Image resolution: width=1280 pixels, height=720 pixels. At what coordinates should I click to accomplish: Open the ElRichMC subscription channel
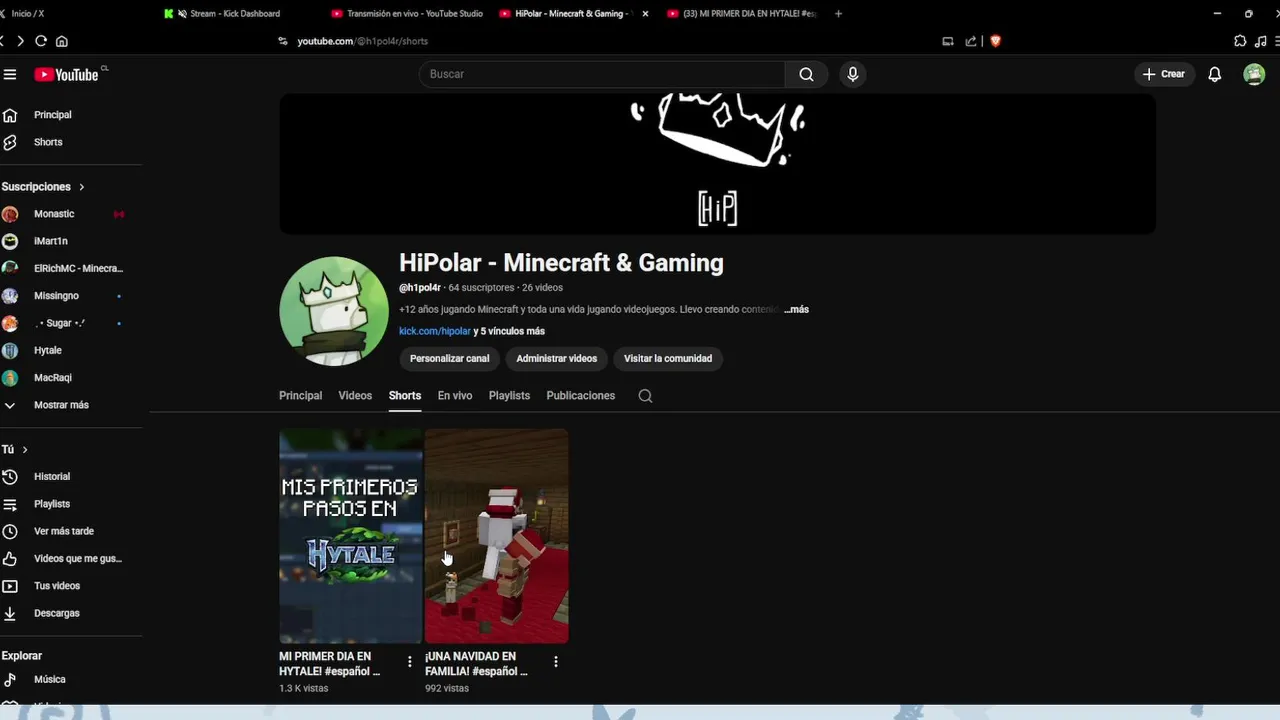click(x=78, y=268)
